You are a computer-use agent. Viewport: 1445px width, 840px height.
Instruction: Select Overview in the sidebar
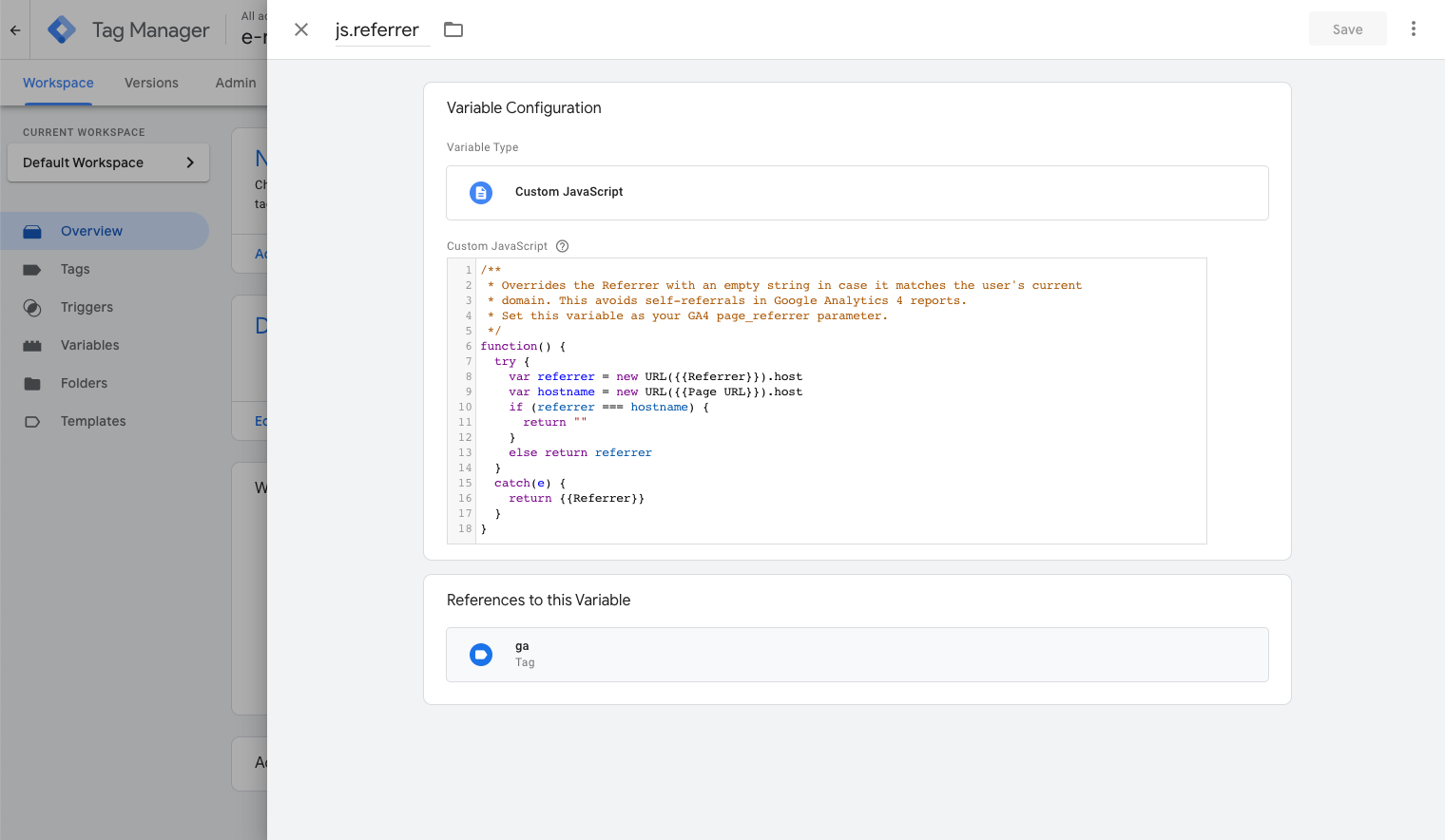point(91,231)
